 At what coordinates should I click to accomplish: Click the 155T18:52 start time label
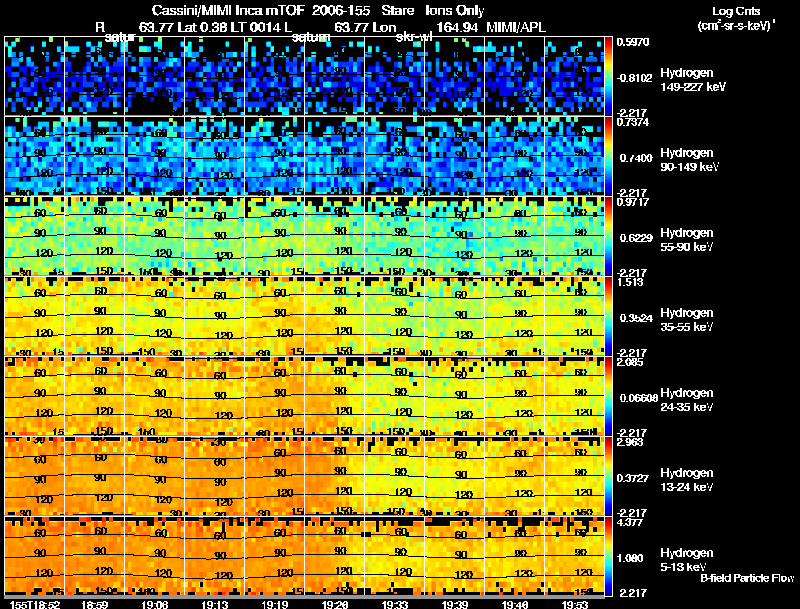35,604
